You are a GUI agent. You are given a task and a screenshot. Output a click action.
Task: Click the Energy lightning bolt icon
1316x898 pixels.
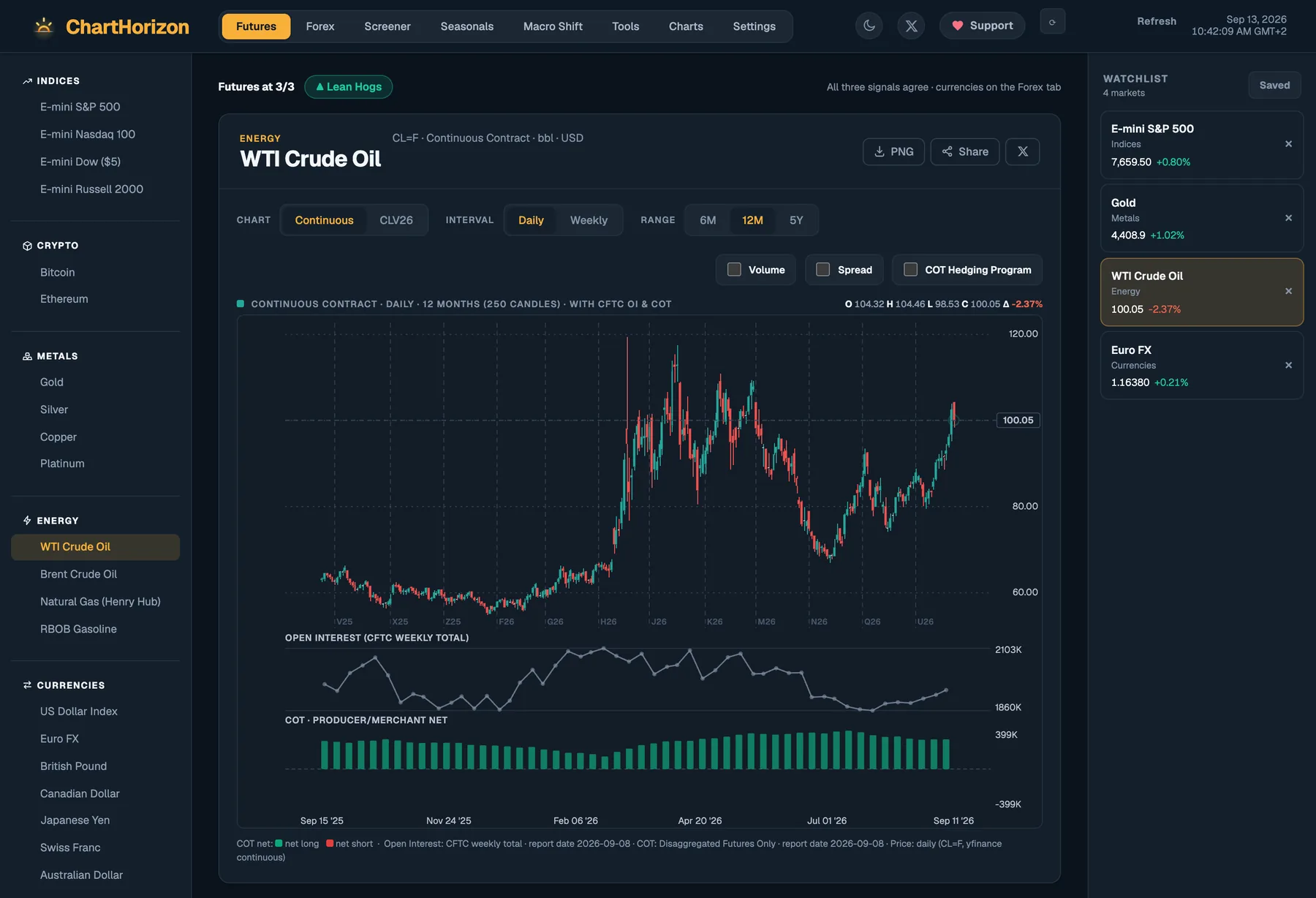tap(27, 521)
